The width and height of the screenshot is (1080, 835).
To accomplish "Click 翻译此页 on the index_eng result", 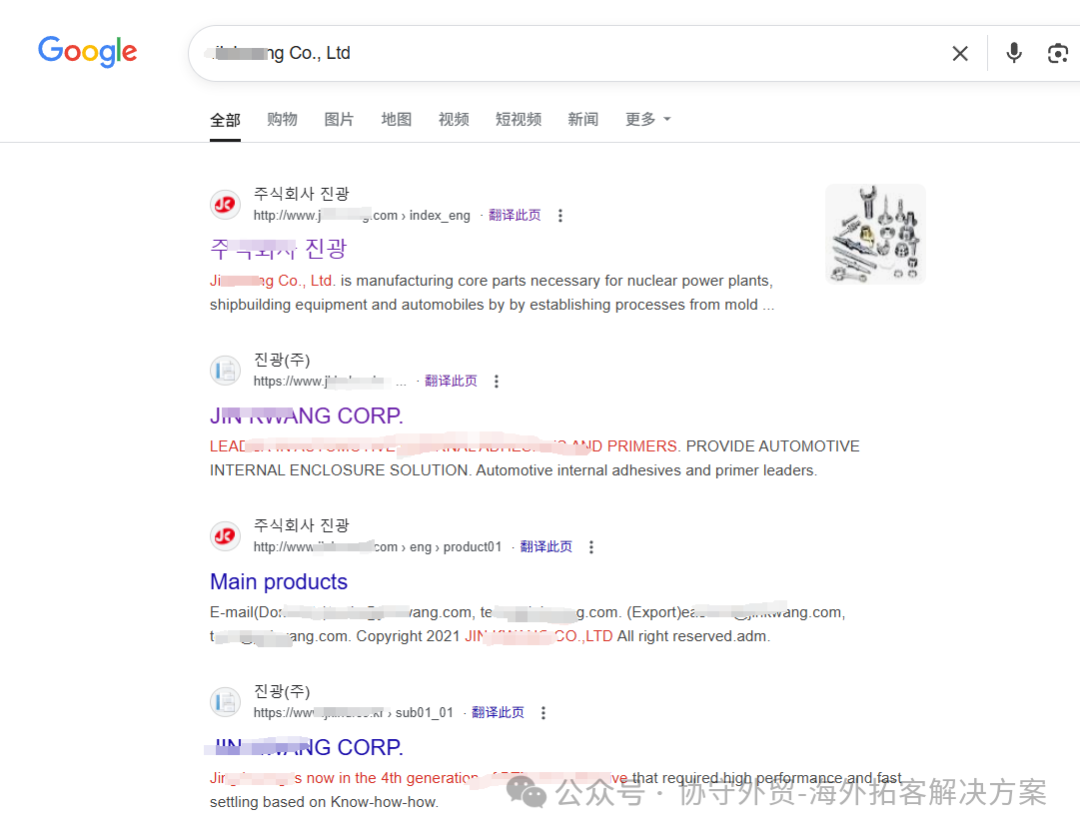I will coord(515,215).
